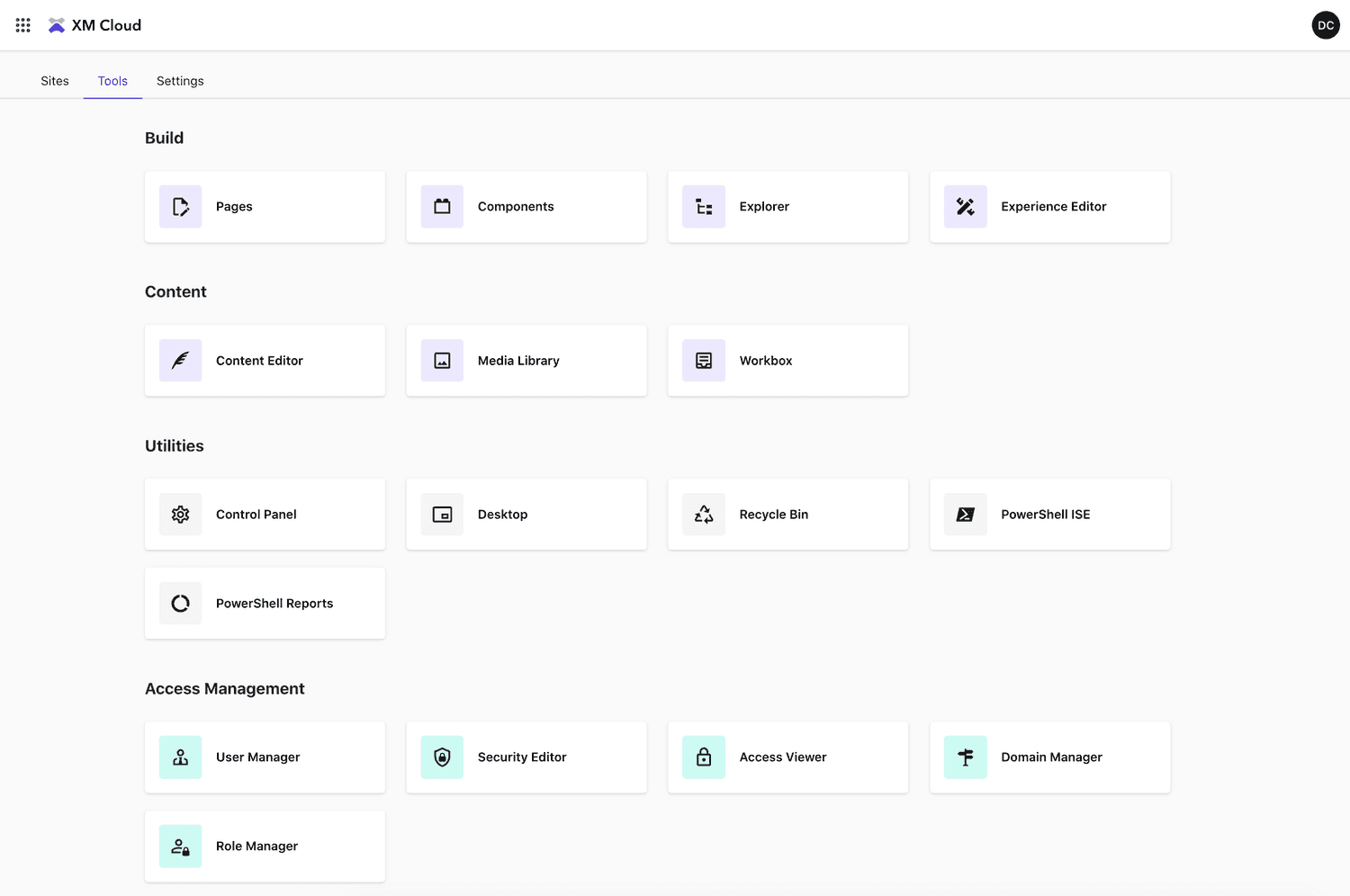Launch Experience Editor label

1054,207
